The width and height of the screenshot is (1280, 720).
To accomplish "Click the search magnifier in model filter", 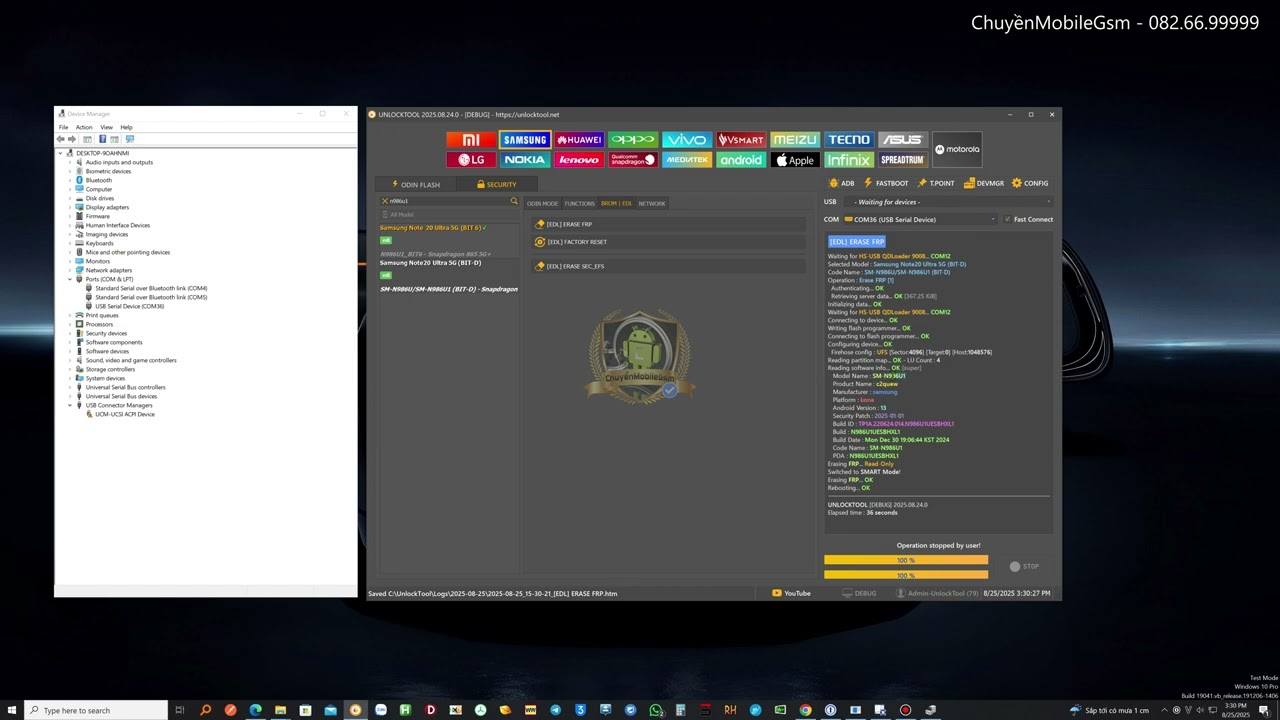I will 515,201.
